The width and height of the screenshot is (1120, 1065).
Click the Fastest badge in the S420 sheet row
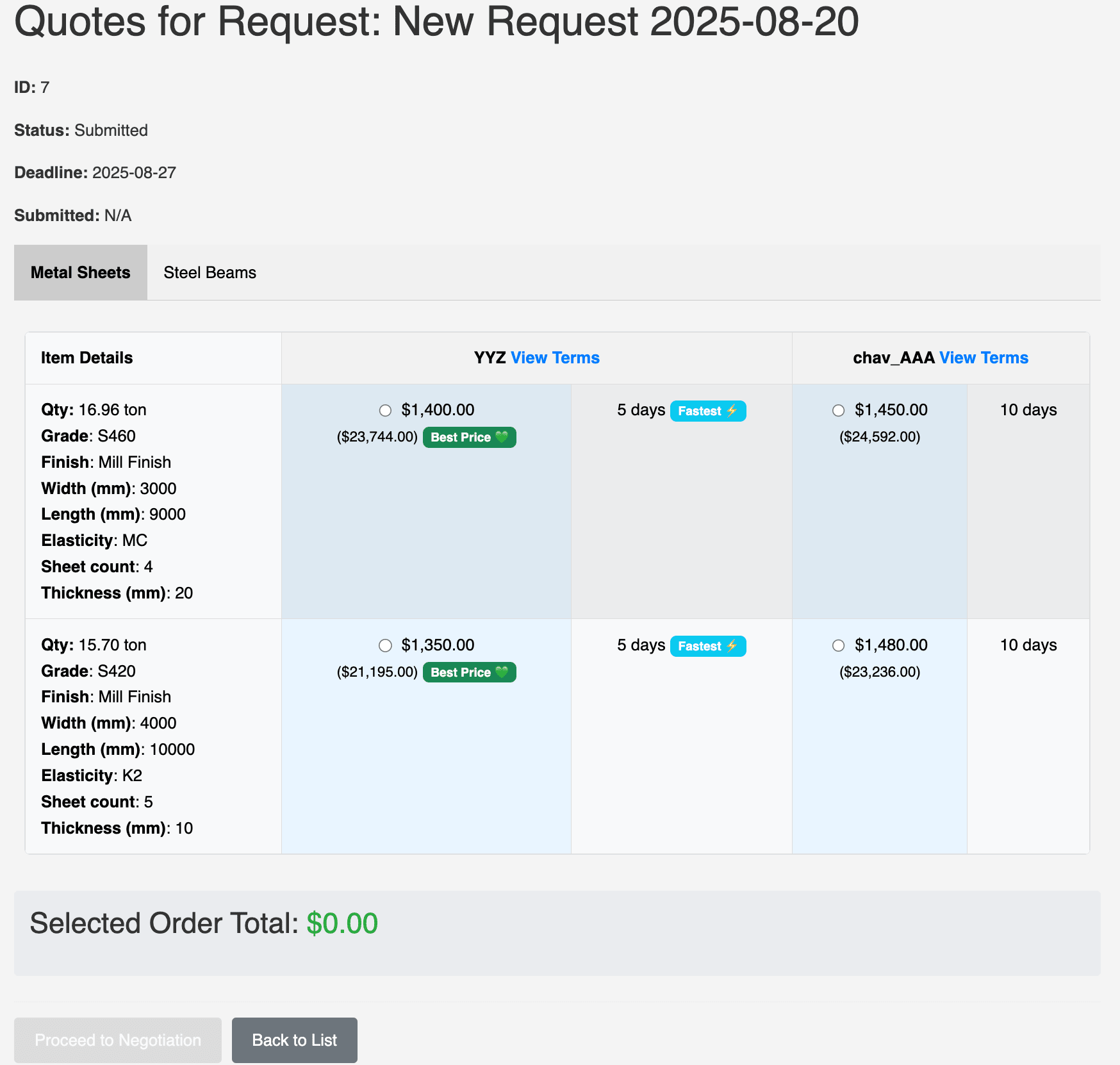coord(707,646)
